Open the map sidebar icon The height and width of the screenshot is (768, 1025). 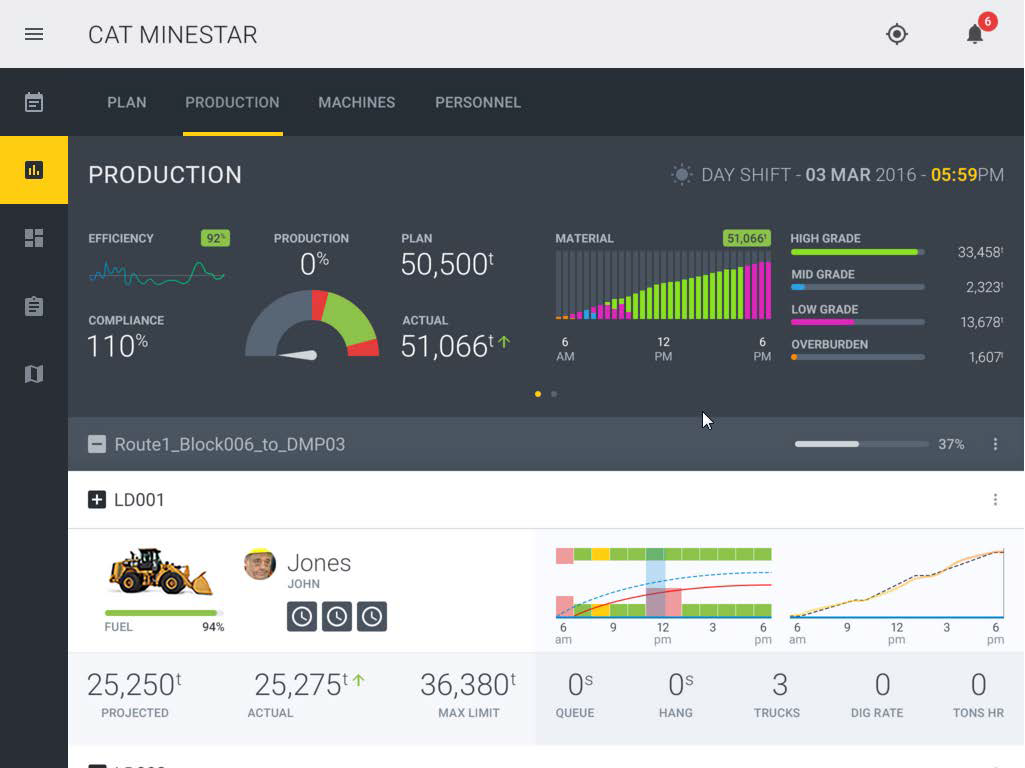(34, 374)
